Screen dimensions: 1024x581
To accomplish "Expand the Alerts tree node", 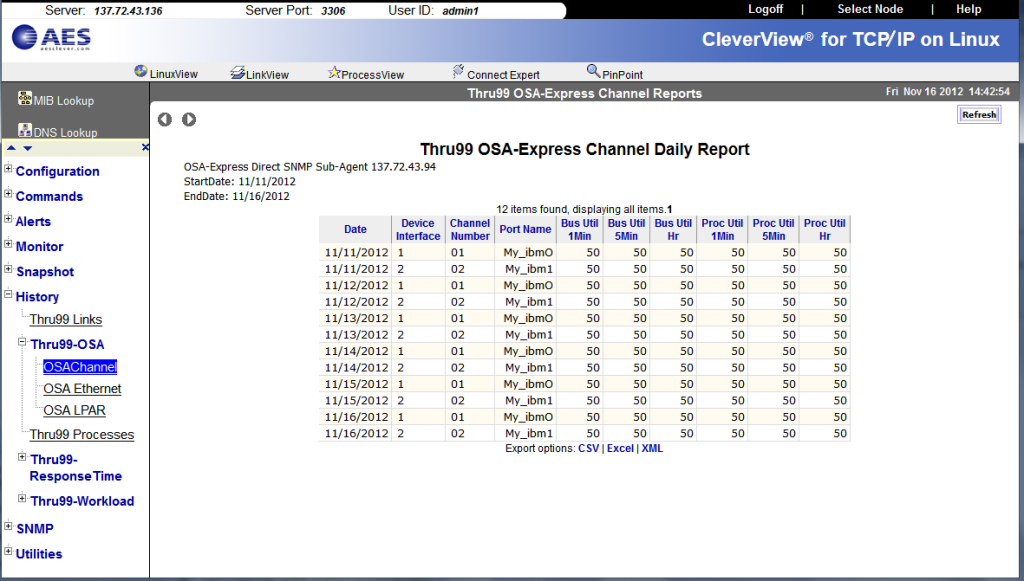I will click(x=8, y=219).
